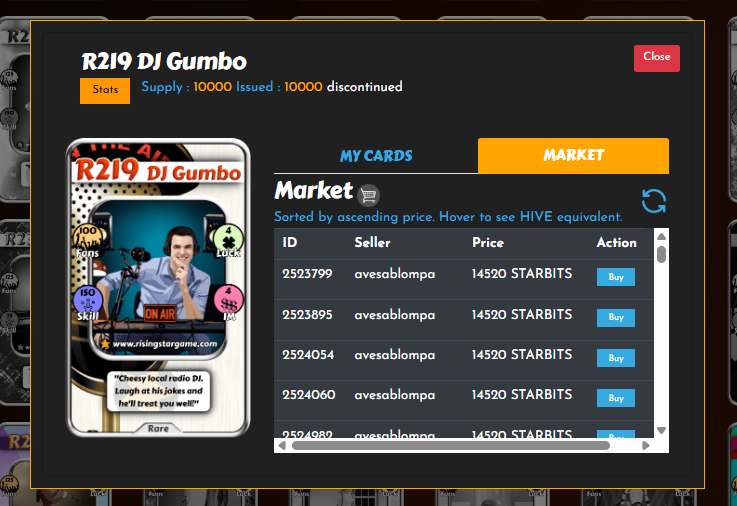Click the R219 DJ Gumbo dialog title
737x506 pixels.
pos(164,62)
